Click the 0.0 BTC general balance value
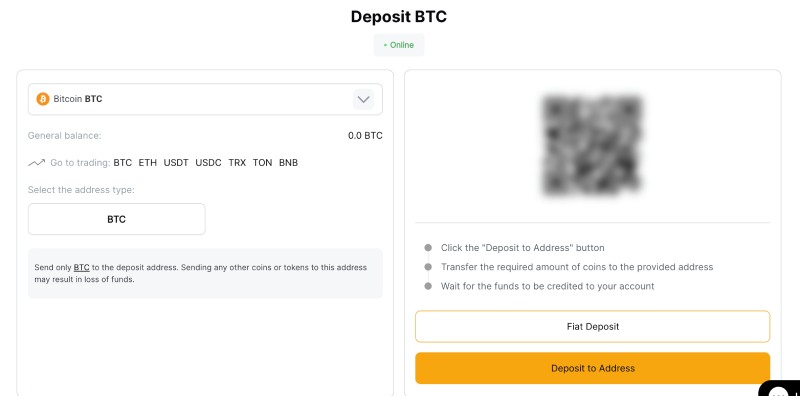This screenshot has height=396, width=800. click(365, 136)
